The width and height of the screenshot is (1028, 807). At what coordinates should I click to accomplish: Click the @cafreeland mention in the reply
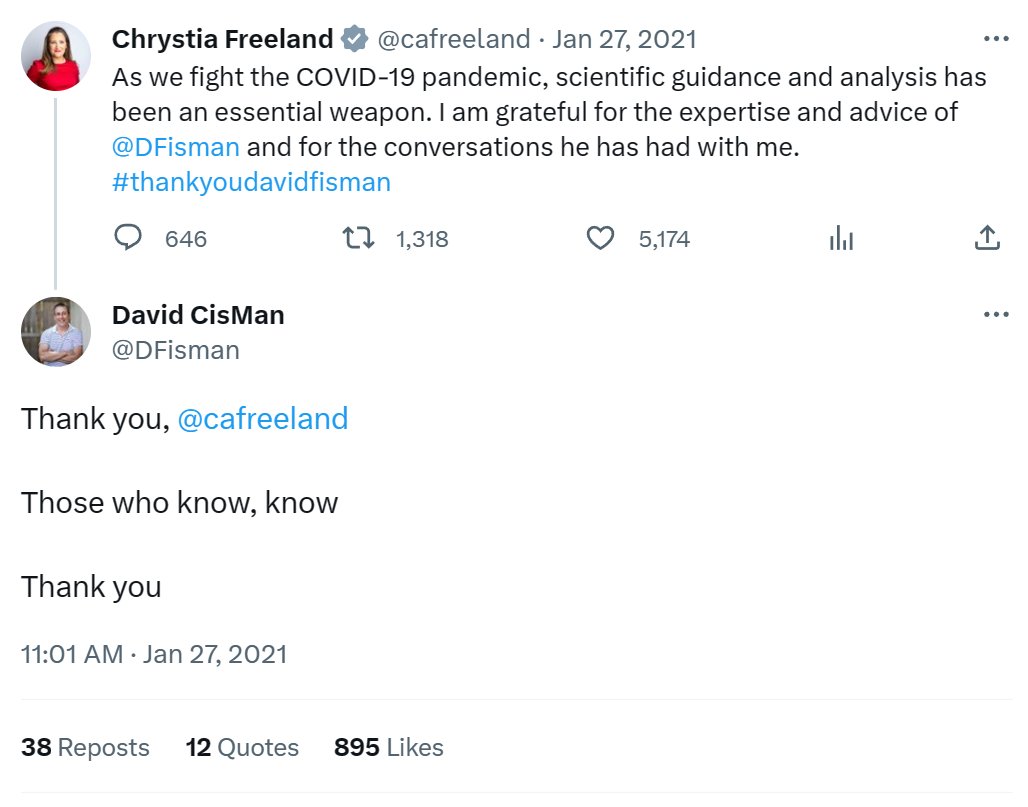pos(263,419)
